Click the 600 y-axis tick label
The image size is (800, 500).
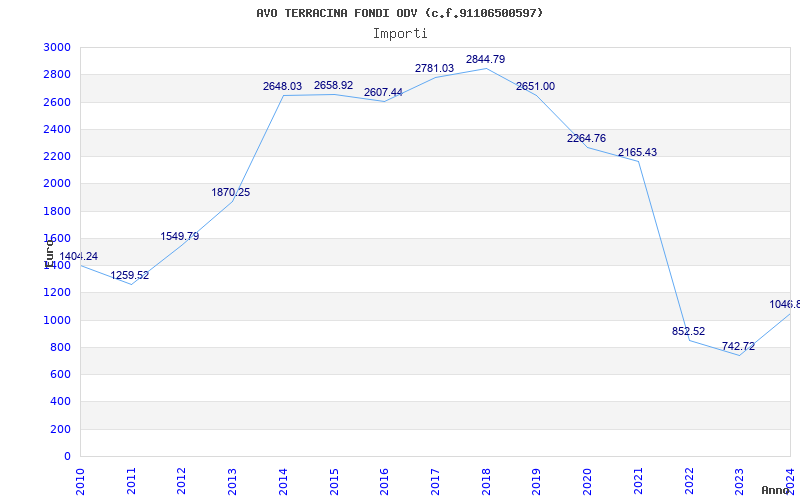[60, 374]
